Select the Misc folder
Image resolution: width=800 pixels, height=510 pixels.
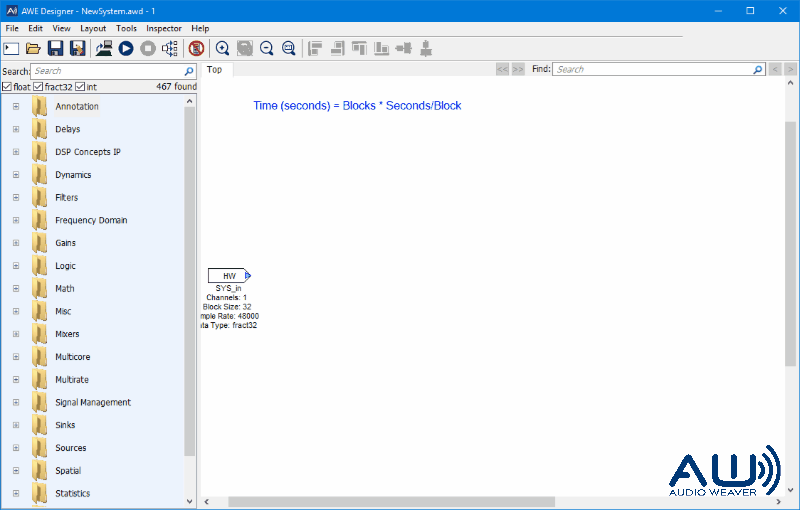coord(63,312)
